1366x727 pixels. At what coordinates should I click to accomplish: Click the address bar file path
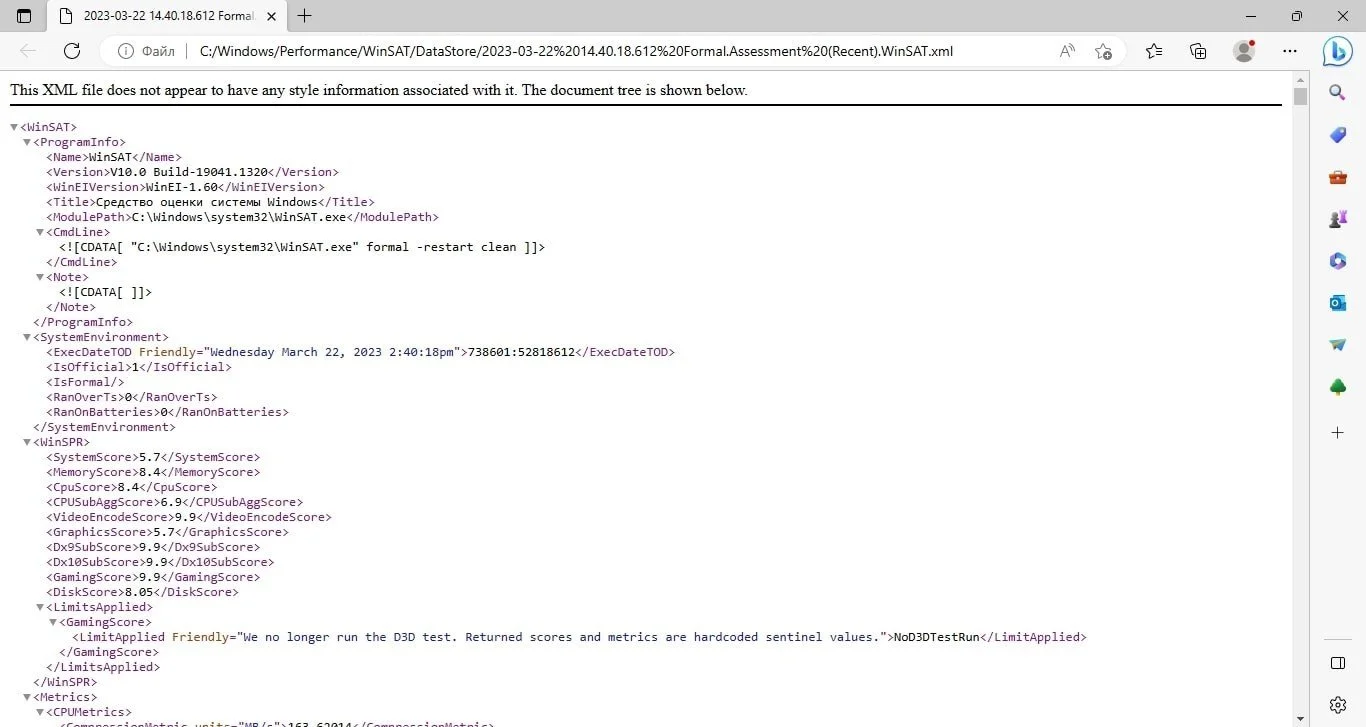coord(577,51)
